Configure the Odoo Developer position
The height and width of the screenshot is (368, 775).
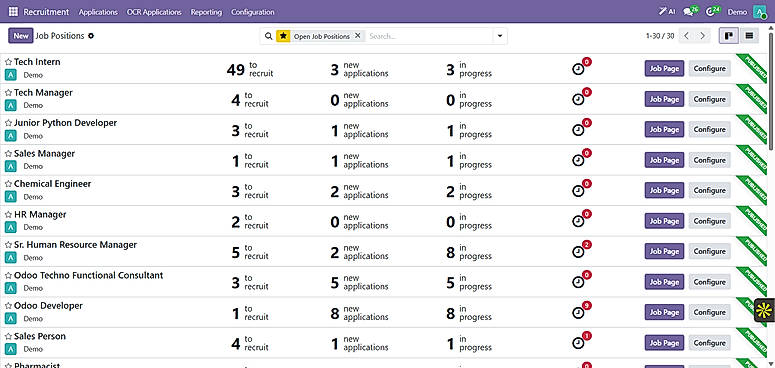click(709, 313)
